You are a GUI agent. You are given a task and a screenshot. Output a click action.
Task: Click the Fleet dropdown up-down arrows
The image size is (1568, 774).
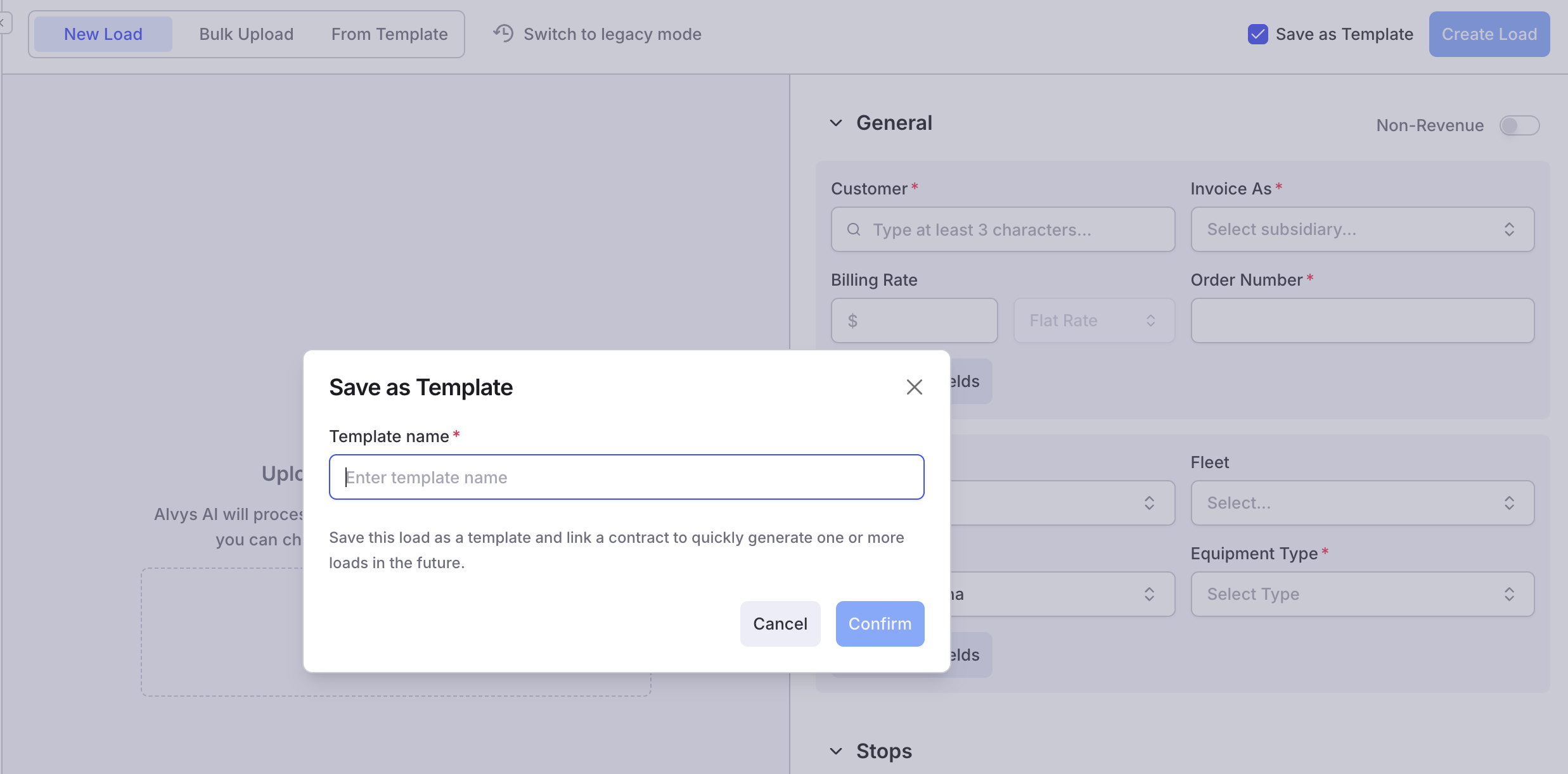1509,503
